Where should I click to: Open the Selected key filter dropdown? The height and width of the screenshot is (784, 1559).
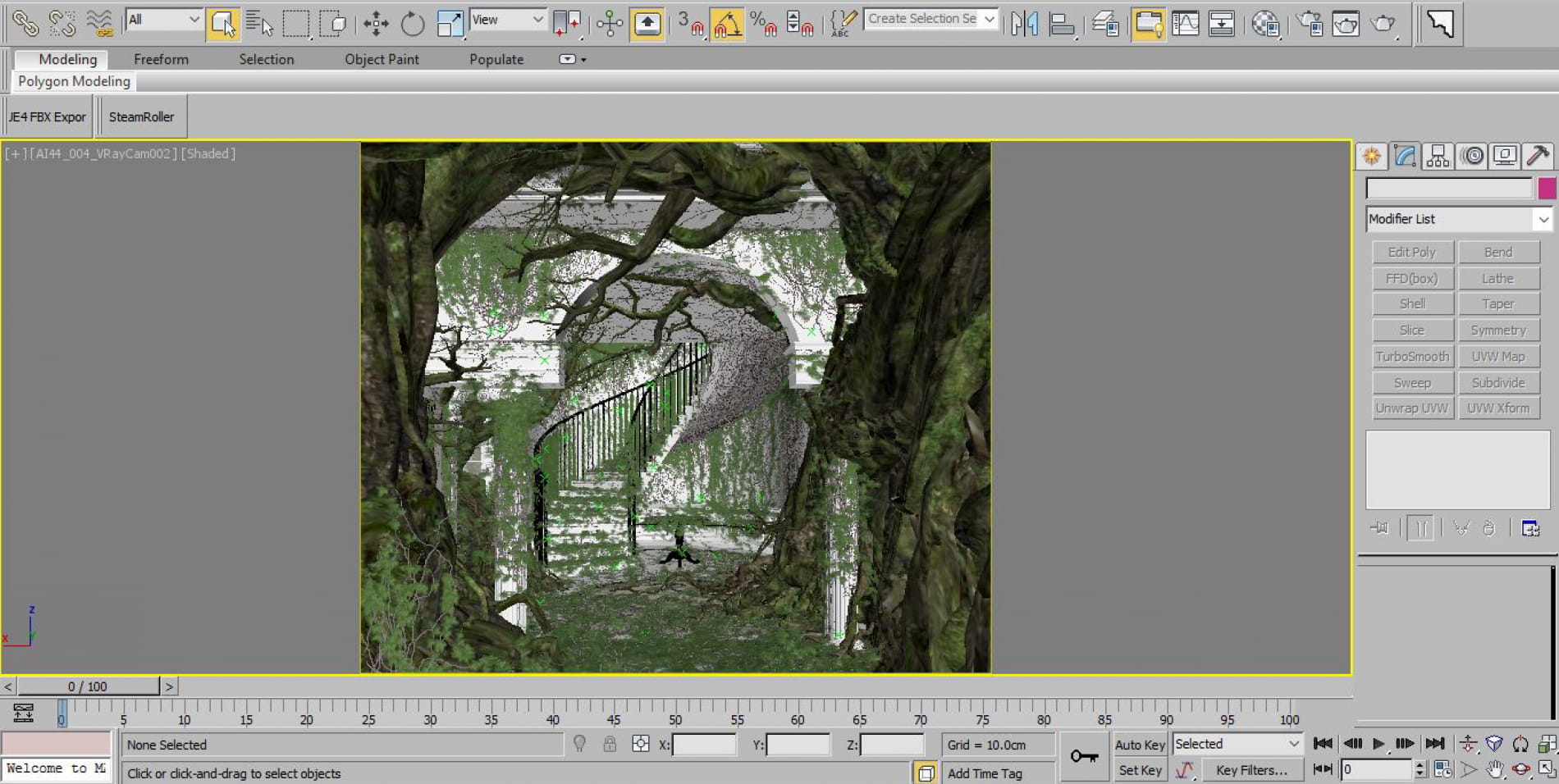pyautogui.click(x=1237, y=744)
